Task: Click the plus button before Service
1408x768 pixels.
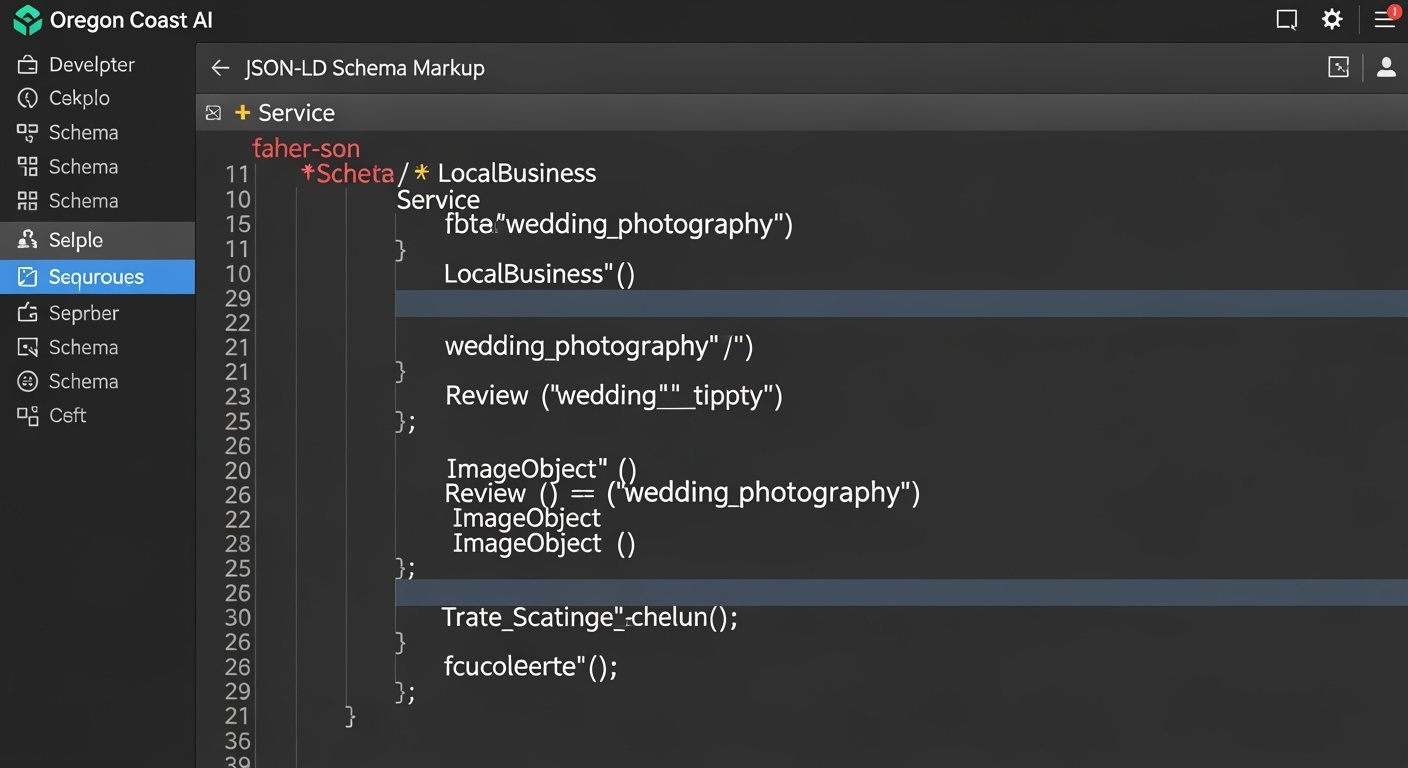Action: tap(241, 113)
